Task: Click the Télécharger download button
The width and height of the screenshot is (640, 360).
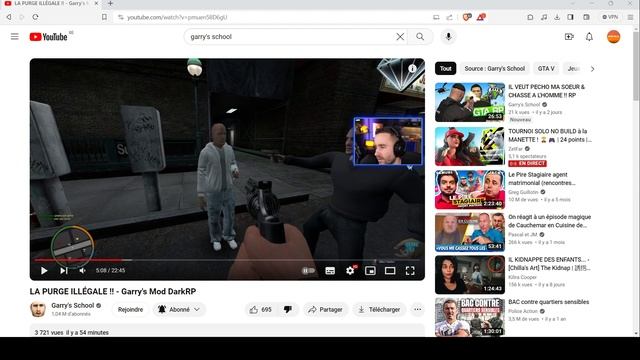Action: click(x=379, y=310)
